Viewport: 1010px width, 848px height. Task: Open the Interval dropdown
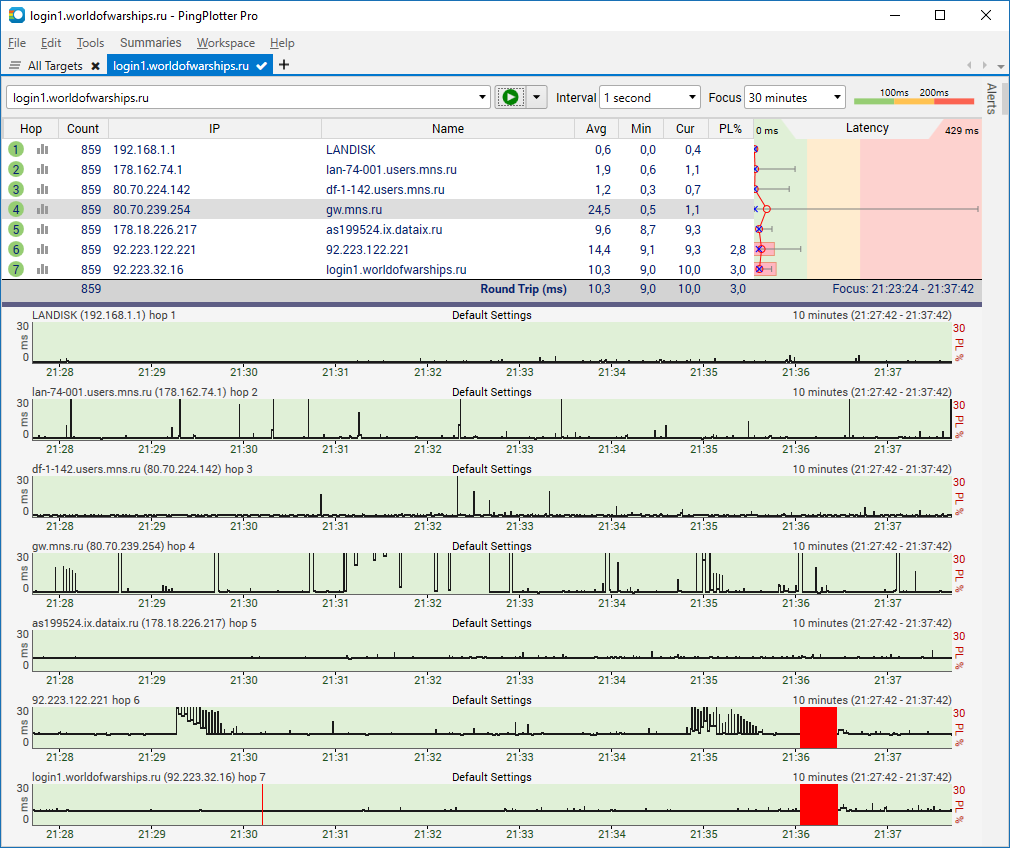(692, 97)
